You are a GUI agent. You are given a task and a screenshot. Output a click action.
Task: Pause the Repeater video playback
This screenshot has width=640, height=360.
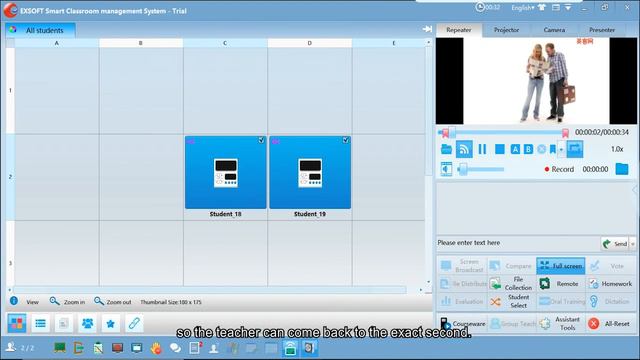tap(482, 149)
